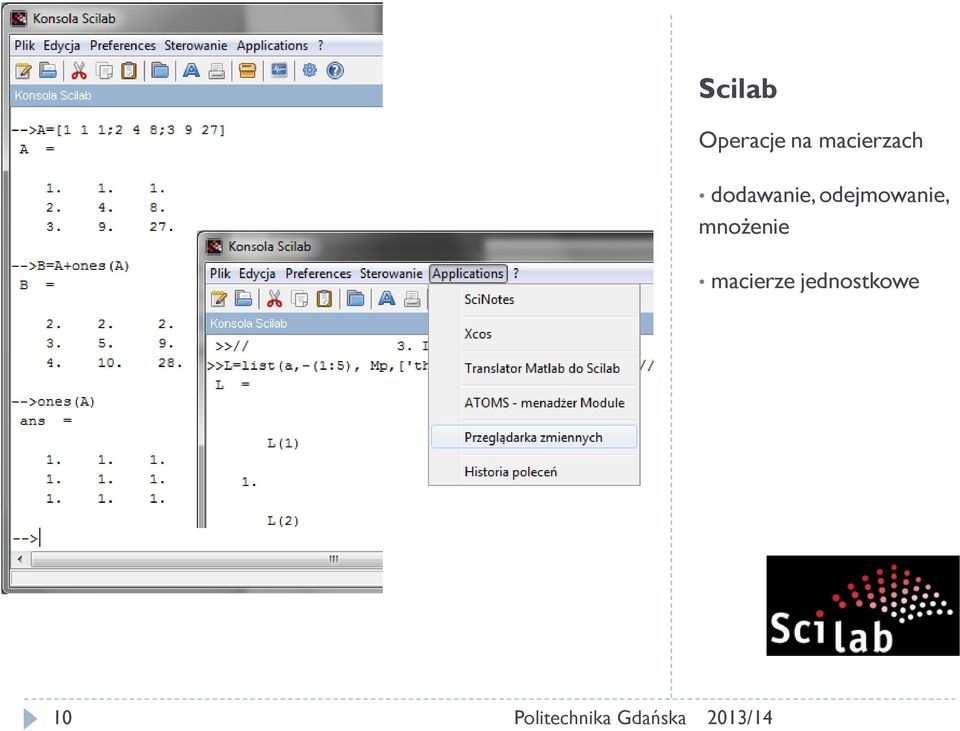
Task: Click command text A=[1 1 1;2 4 8;3 9 27]
Action: [132, 130]
